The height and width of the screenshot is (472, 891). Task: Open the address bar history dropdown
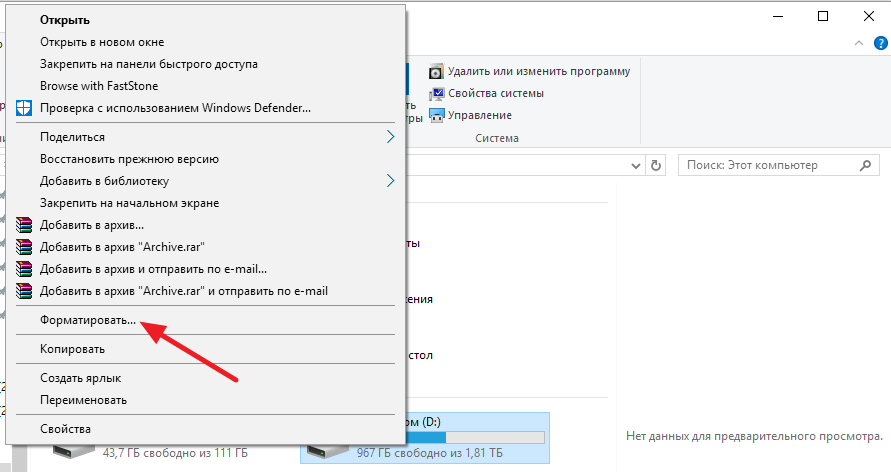[635, 165]
